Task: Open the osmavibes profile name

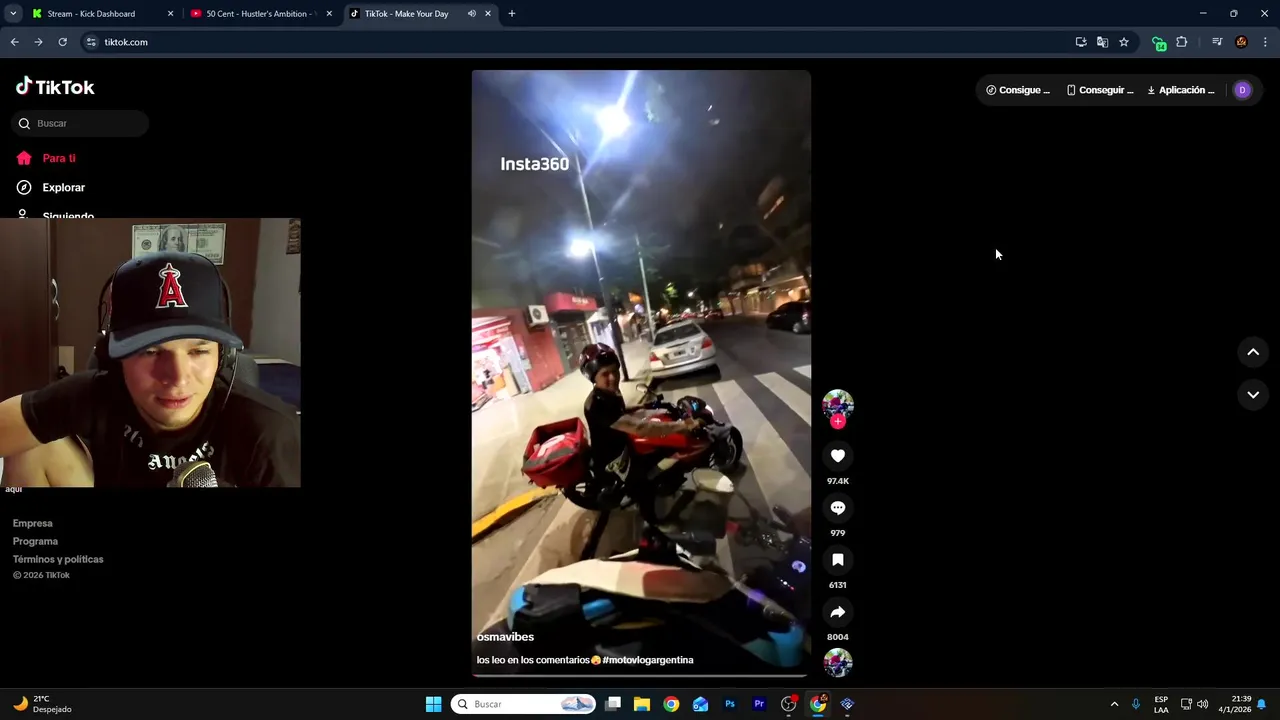Action: (505, 637)
